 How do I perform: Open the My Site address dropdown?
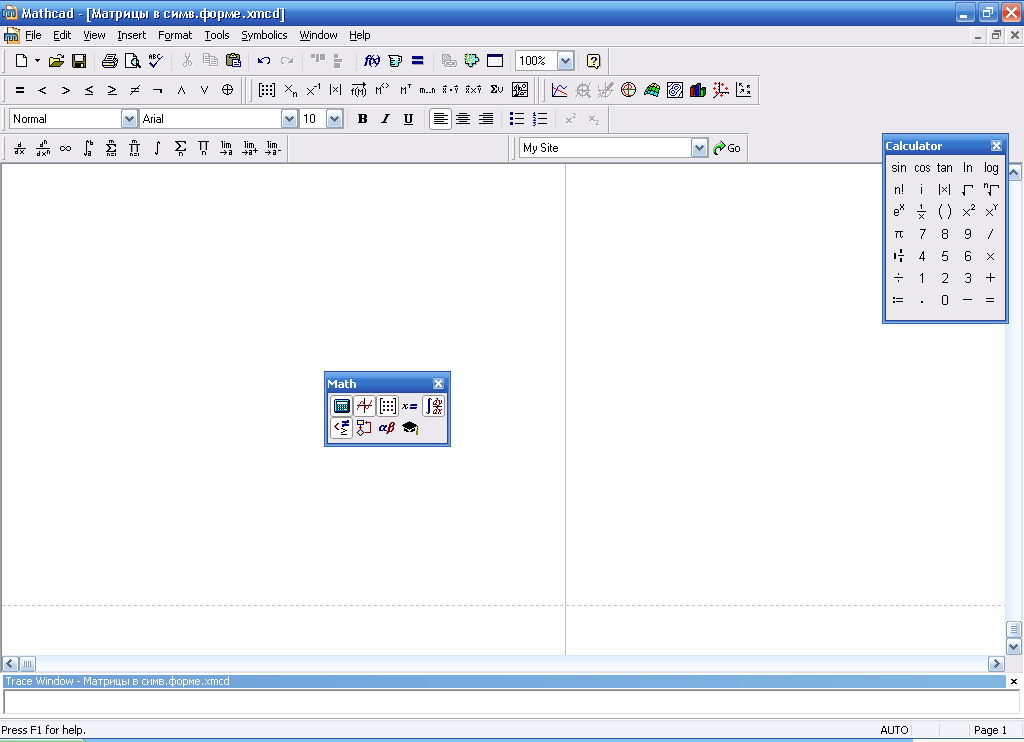(x=699, y=148)
